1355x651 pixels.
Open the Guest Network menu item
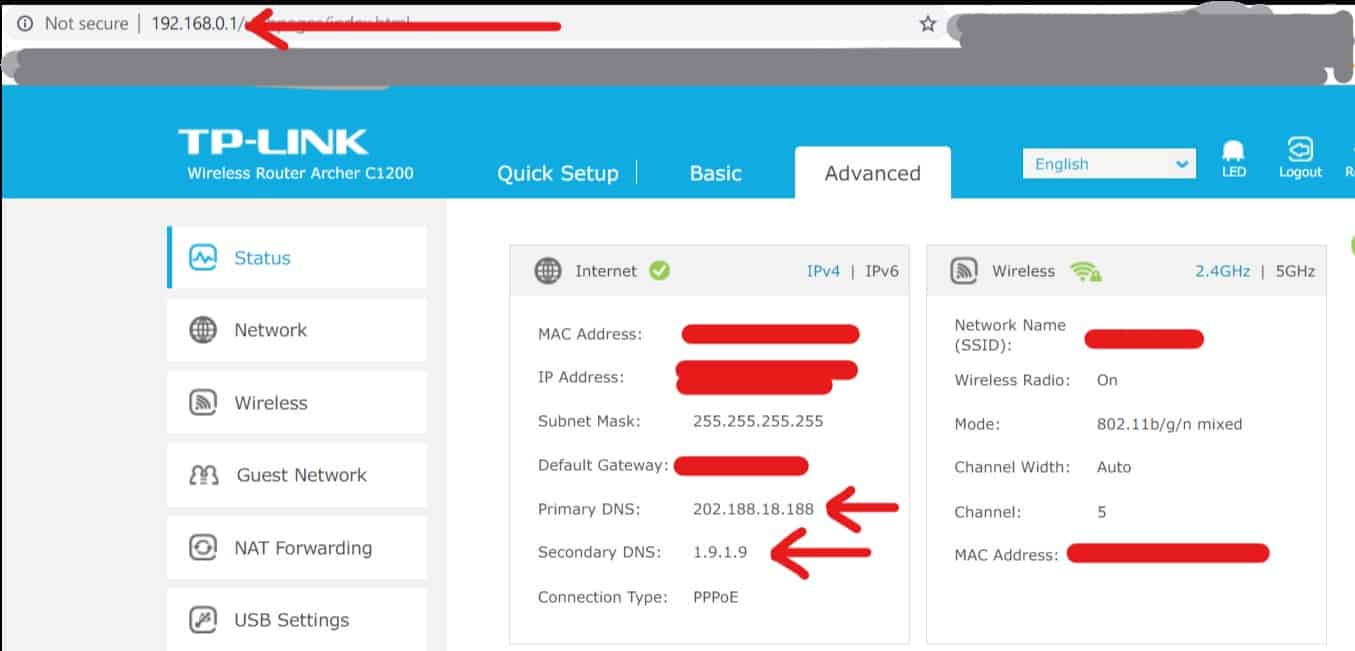click(x=297, y=475)
